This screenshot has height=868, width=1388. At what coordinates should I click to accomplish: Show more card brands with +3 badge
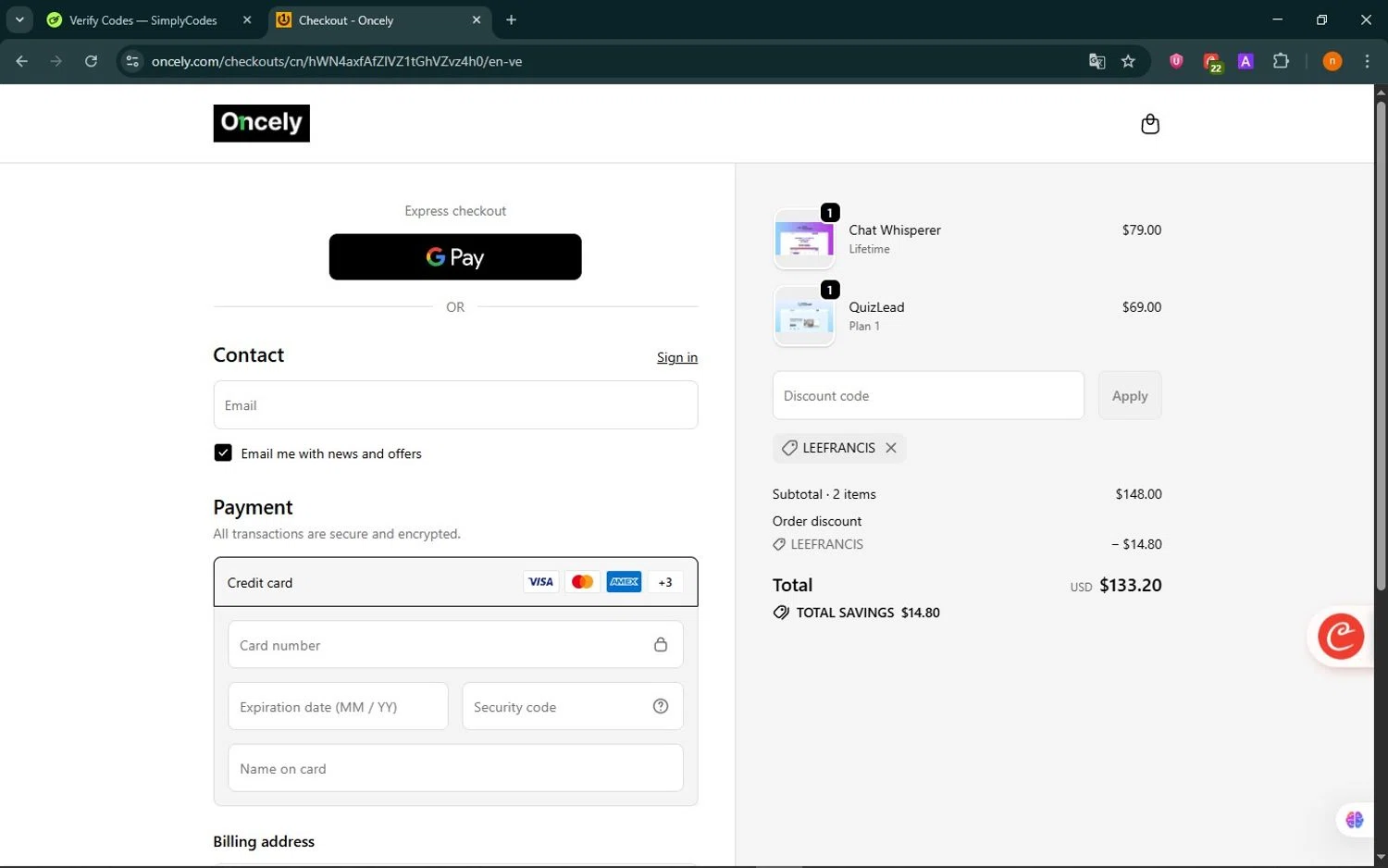point(665,582)
